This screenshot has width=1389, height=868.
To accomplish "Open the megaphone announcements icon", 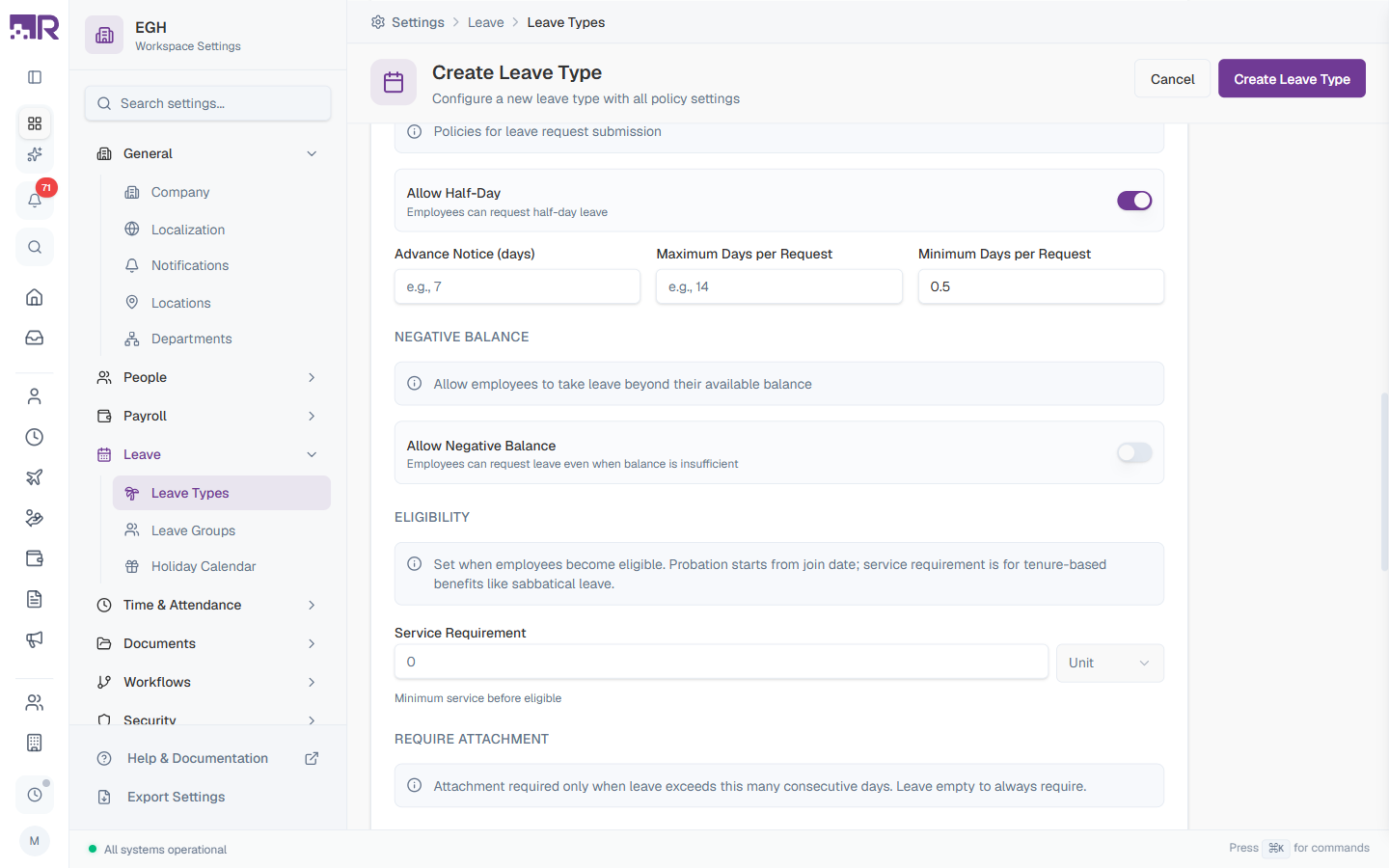I will [x=35, y=639].
